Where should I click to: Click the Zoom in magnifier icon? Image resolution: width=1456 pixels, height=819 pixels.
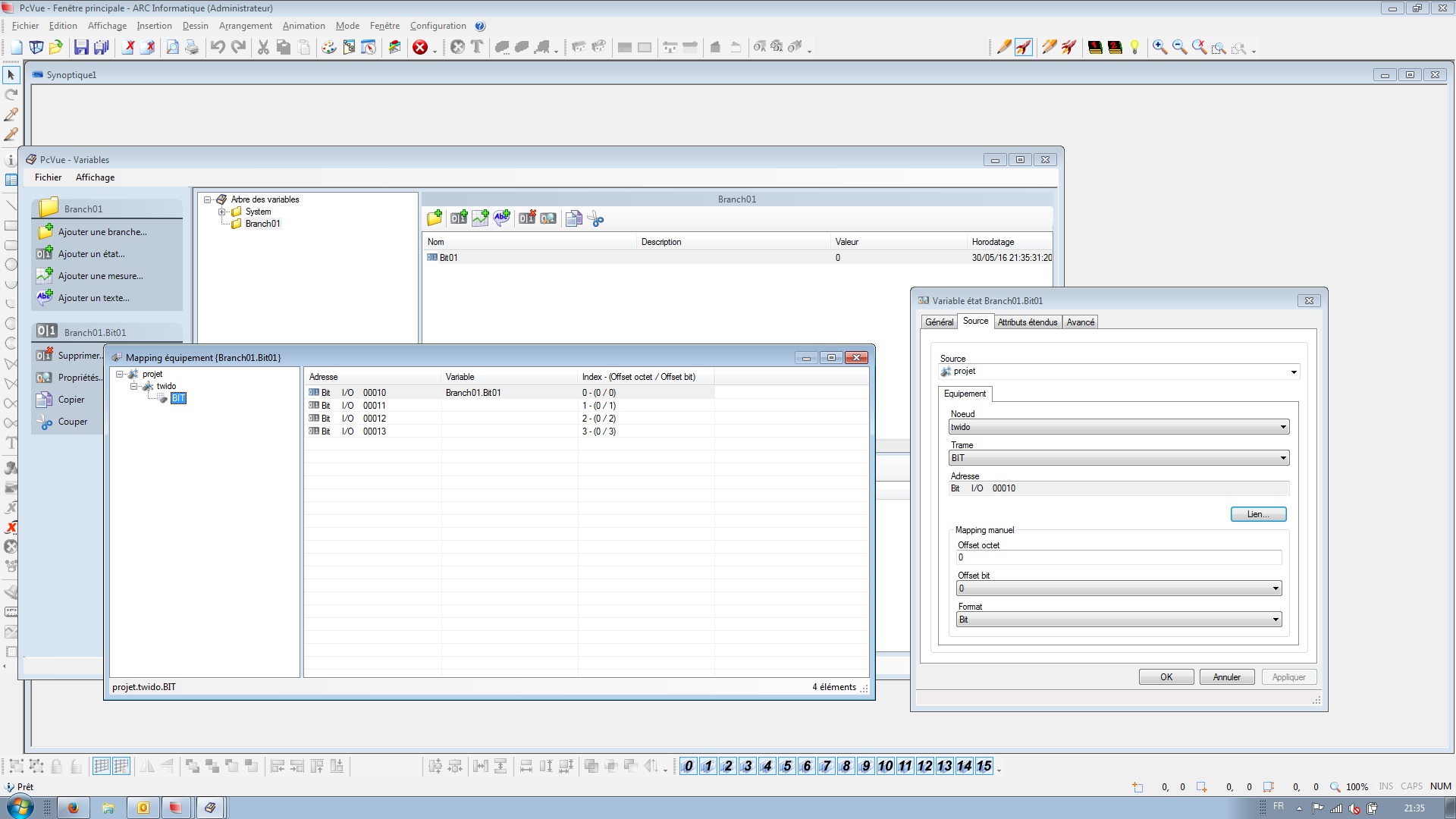pyautogui.click(x=1159, y=47)
